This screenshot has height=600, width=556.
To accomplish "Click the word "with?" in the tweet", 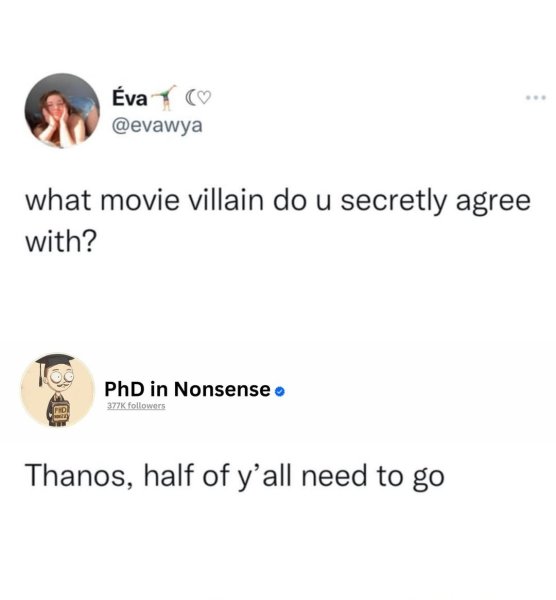I will [x=61, y=241].
